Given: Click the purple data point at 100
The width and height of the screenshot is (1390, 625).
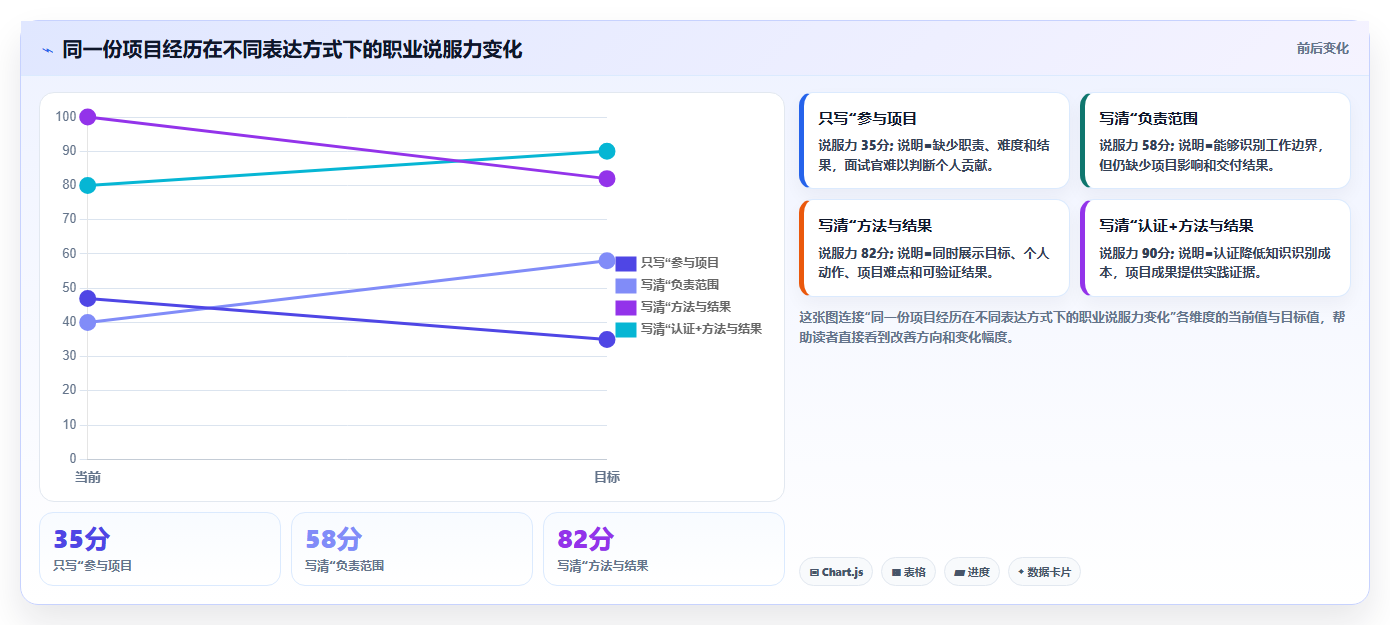Looking at the screenshot, I should (x=88, y=117).
